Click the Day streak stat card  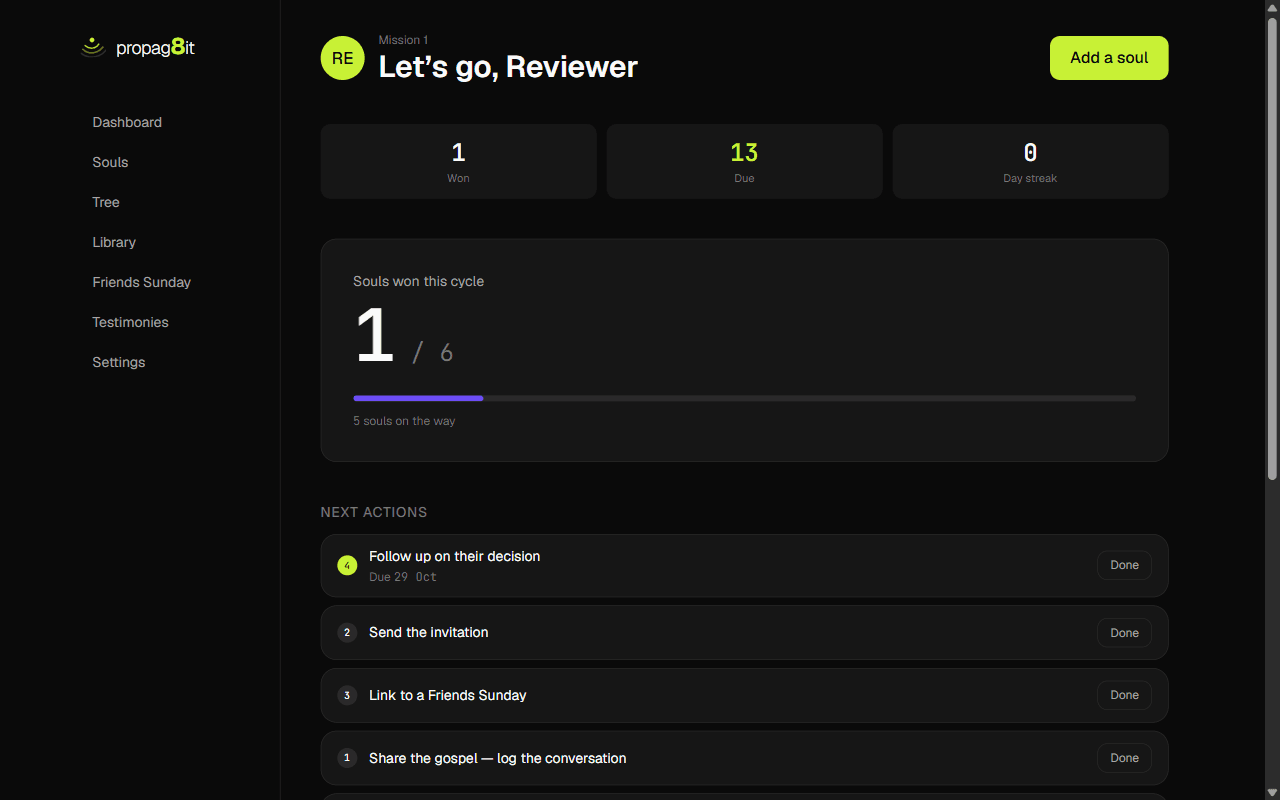click(x=1030, y=161)
